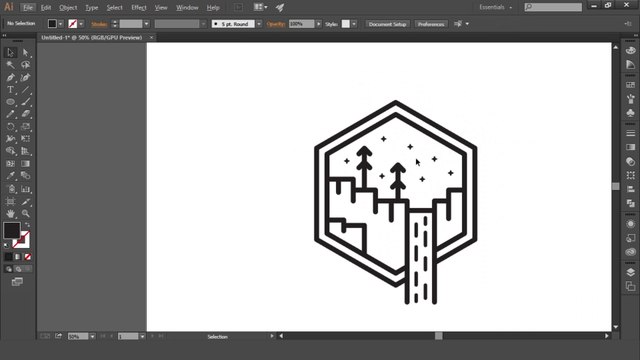Open the arrange documents button
Viewport: 640px width, 360px height.
pyautogui.click(x=260, y=7)
